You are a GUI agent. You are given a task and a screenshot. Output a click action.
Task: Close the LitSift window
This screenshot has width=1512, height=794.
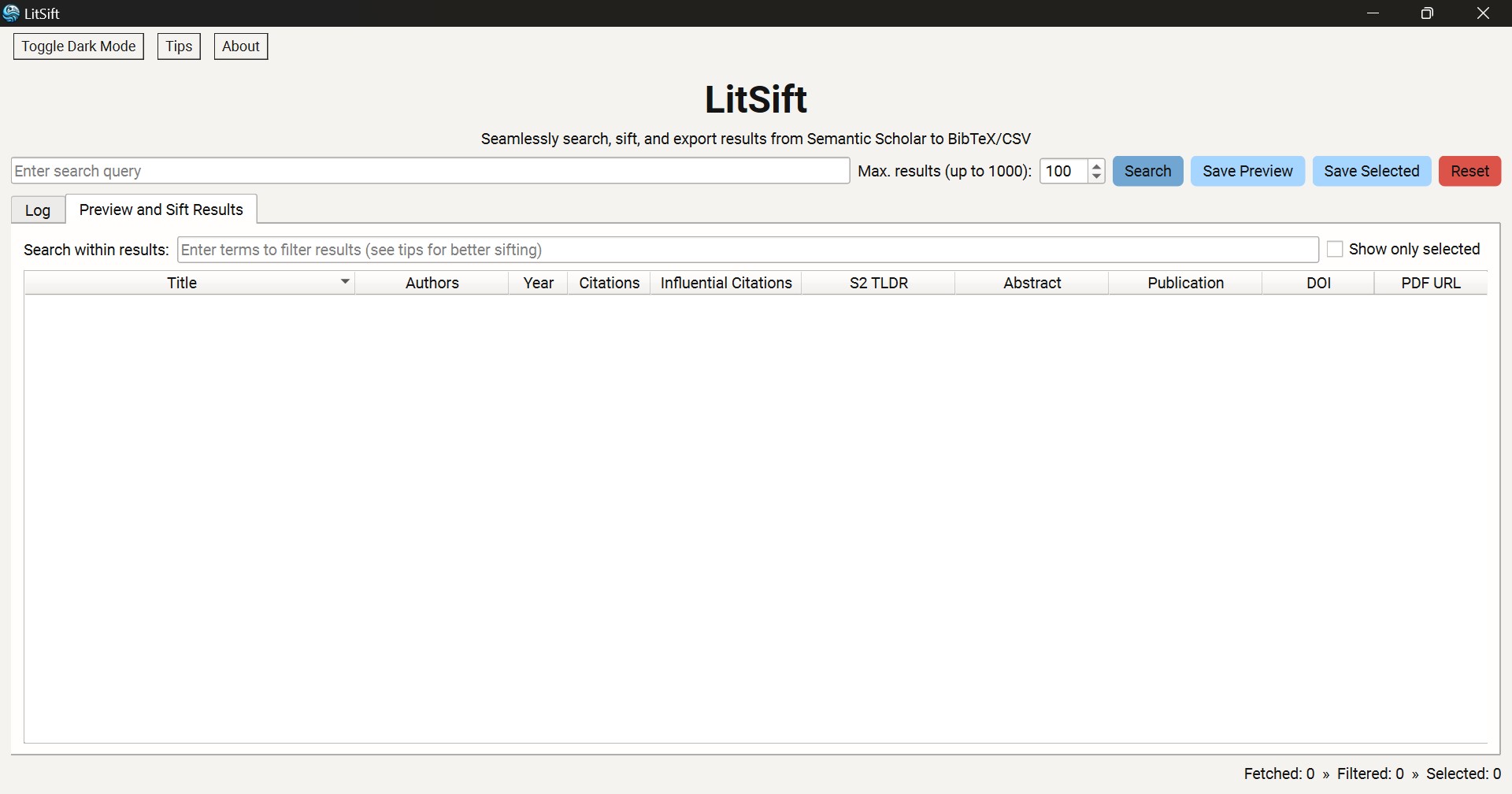click(x=1483, y=13)
